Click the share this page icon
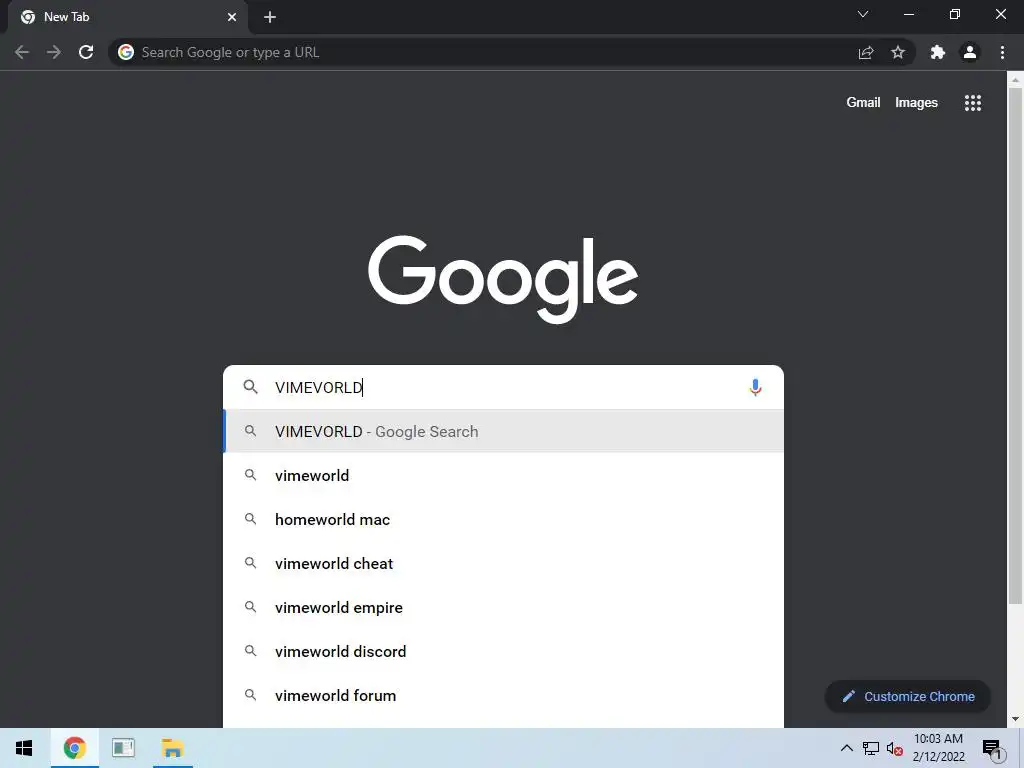 (x=866, y=52)
